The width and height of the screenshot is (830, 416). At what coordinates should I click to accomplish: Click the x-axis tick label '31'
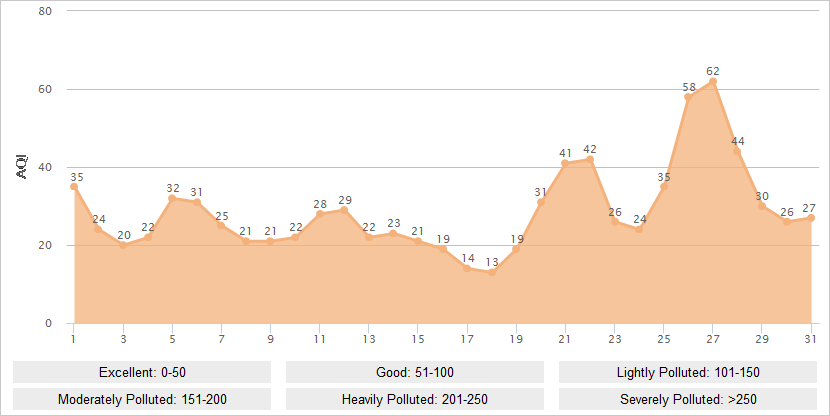click(810, 339)
